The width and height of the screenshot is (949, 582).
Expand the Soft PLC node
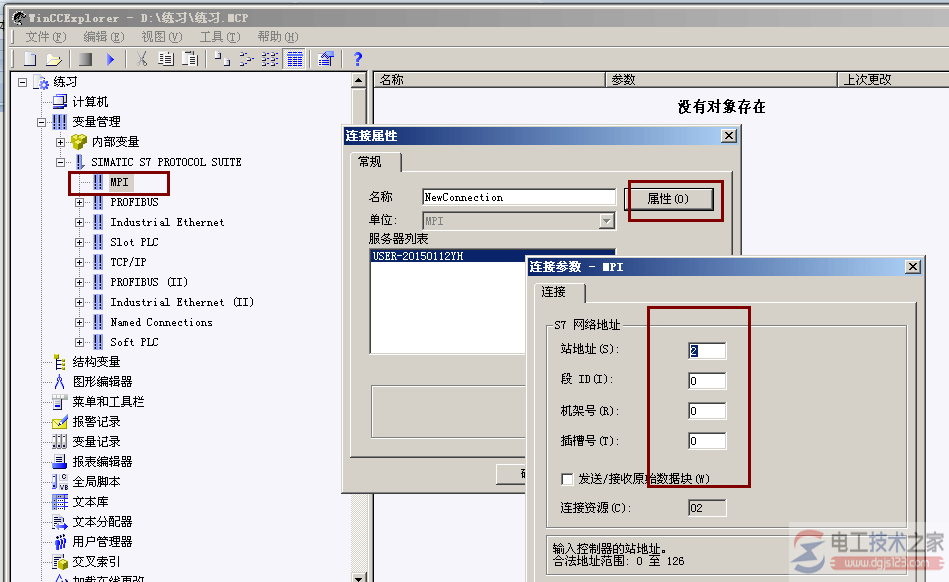pyautogui.click(x=79, y=342)
